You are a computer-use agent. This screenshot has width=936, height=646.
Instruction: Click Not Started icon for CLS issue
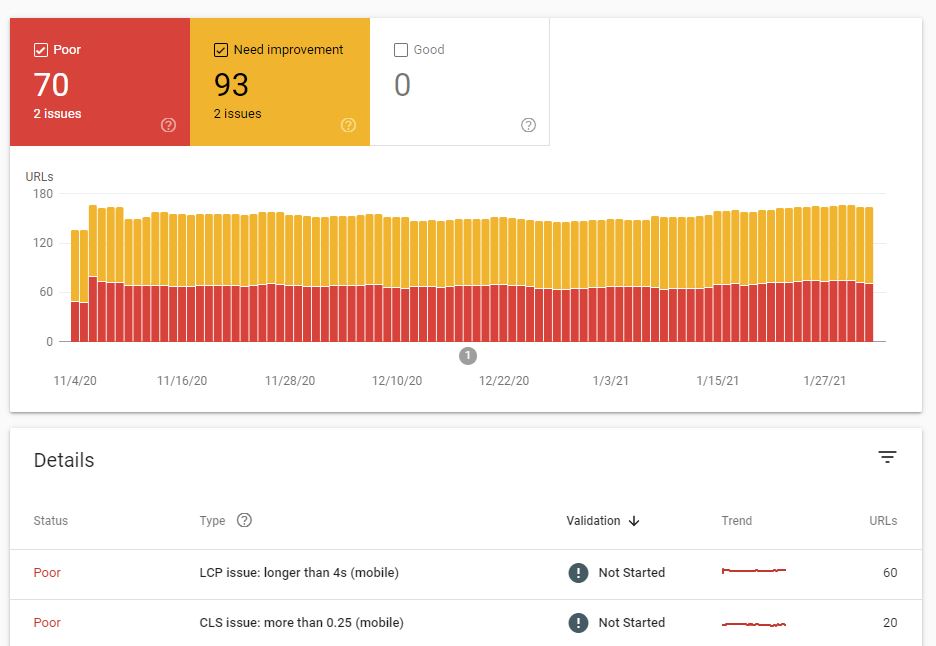tap(578, 623)
